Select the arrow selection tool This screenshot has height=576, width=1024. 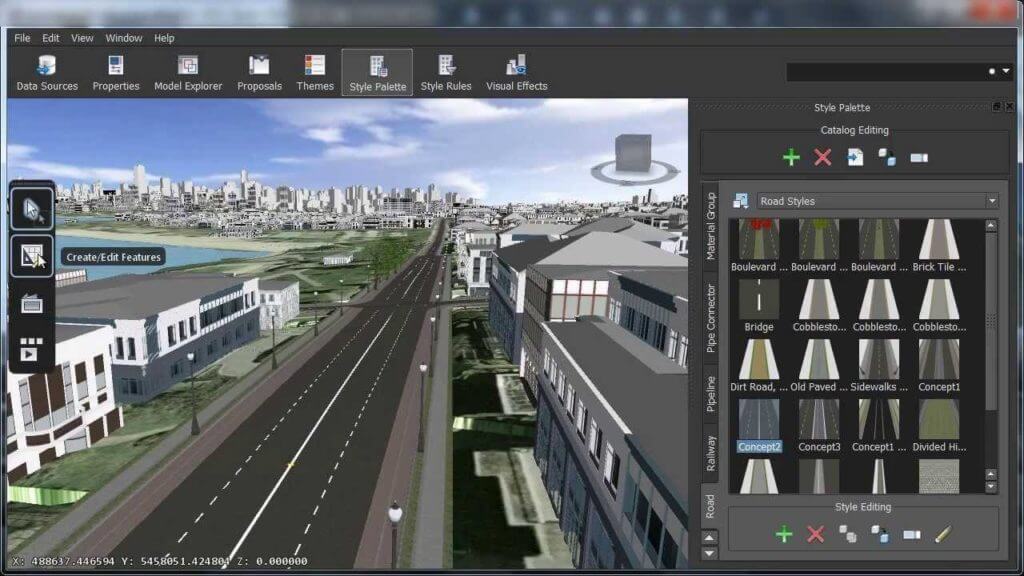pyautogui.click(x=31, y=208)
